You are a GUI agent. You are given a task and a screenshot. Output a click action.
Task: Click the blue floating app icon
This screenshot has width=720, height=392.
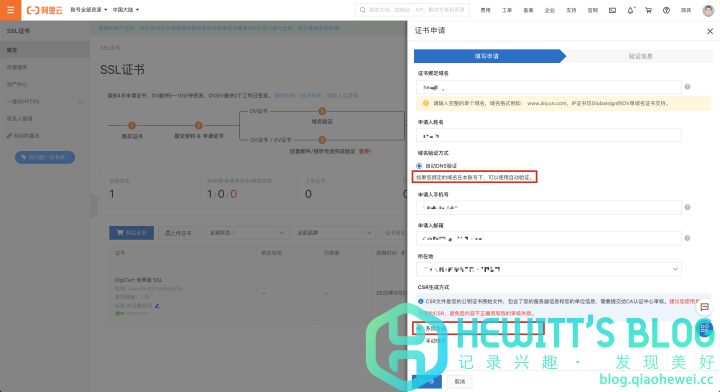(704, 328)
